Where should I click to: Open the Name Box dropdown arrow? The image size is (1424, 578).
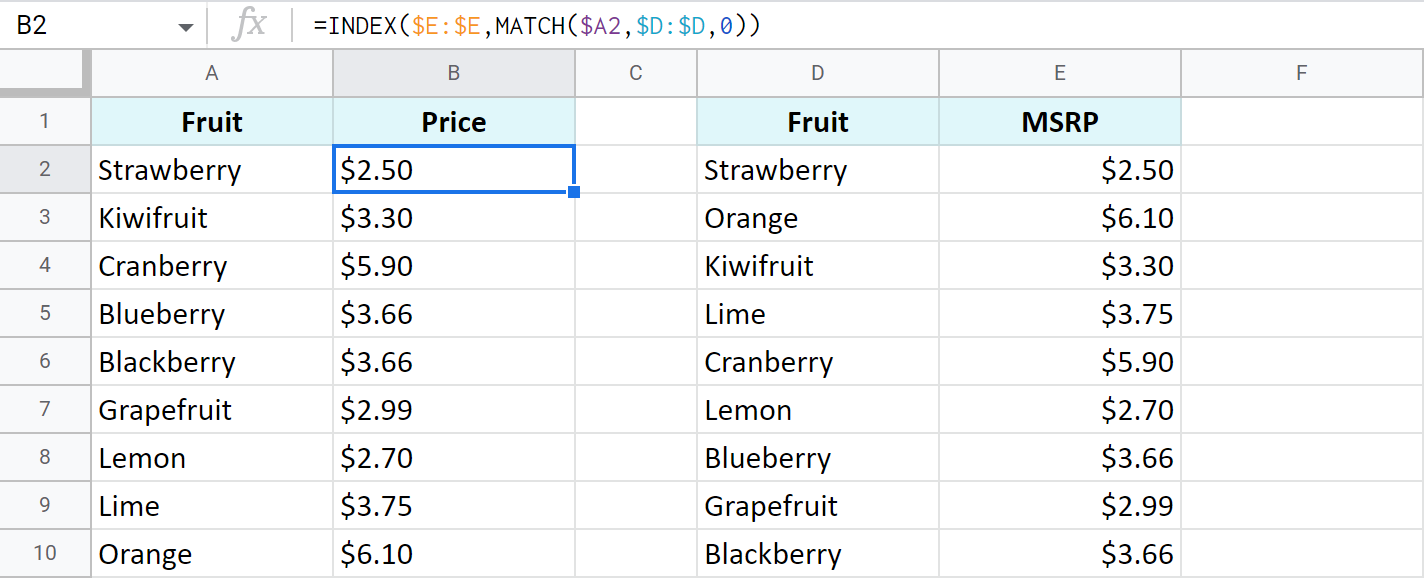coord(186,27)
